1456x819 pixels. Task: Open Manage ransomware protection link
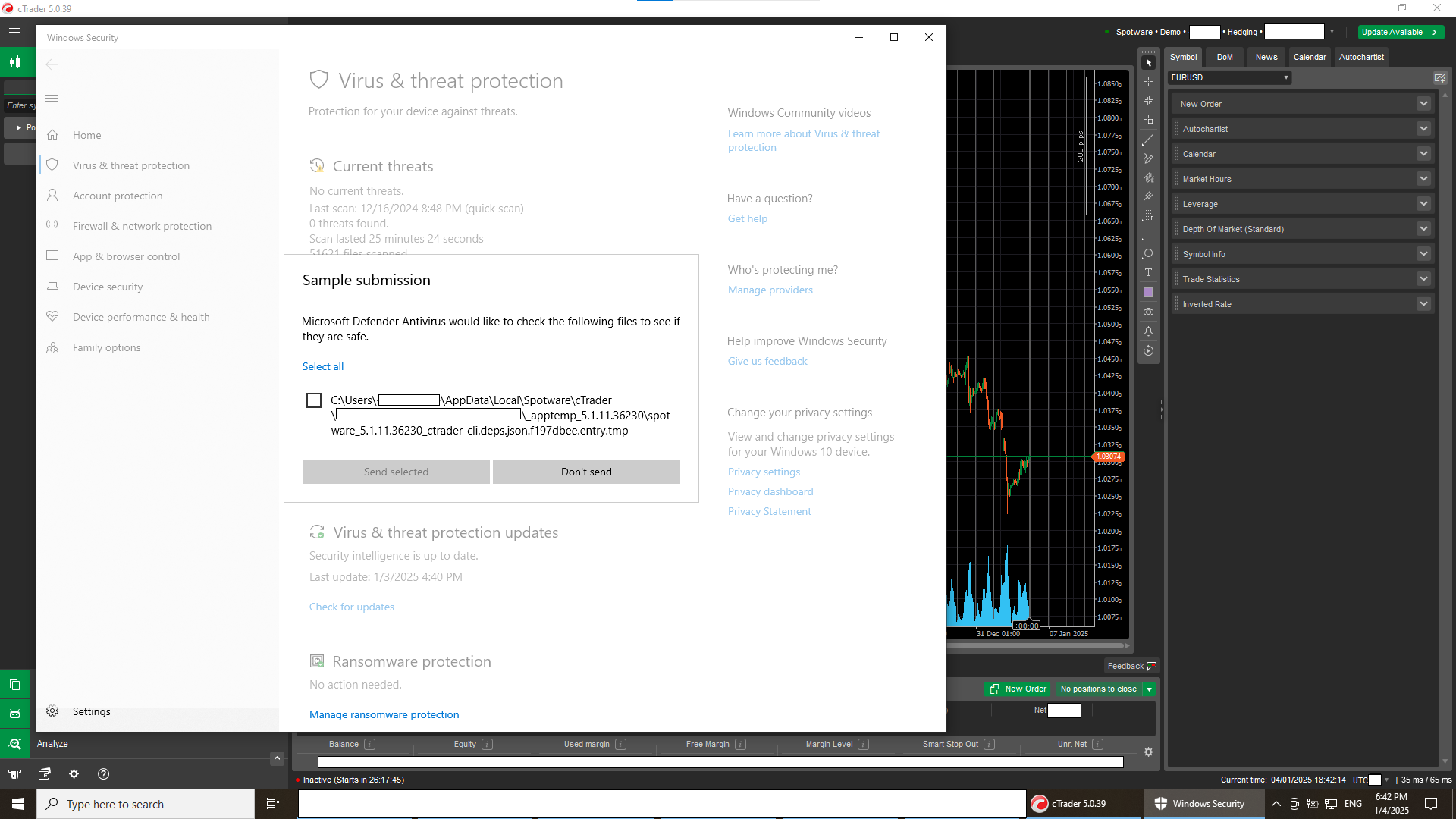[384, 714]
